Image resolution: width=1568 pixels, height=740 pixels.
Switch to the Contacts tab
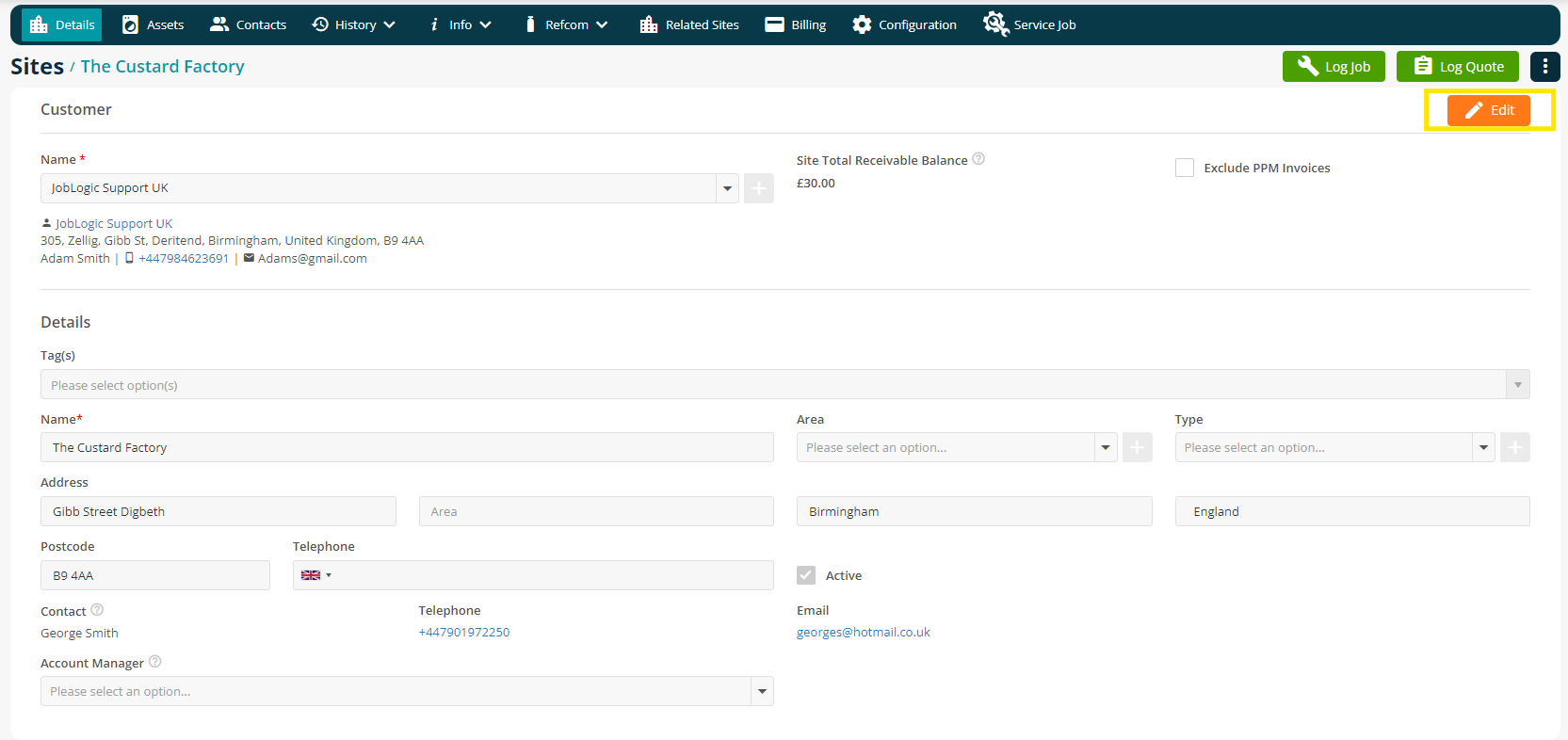(248, 24)
